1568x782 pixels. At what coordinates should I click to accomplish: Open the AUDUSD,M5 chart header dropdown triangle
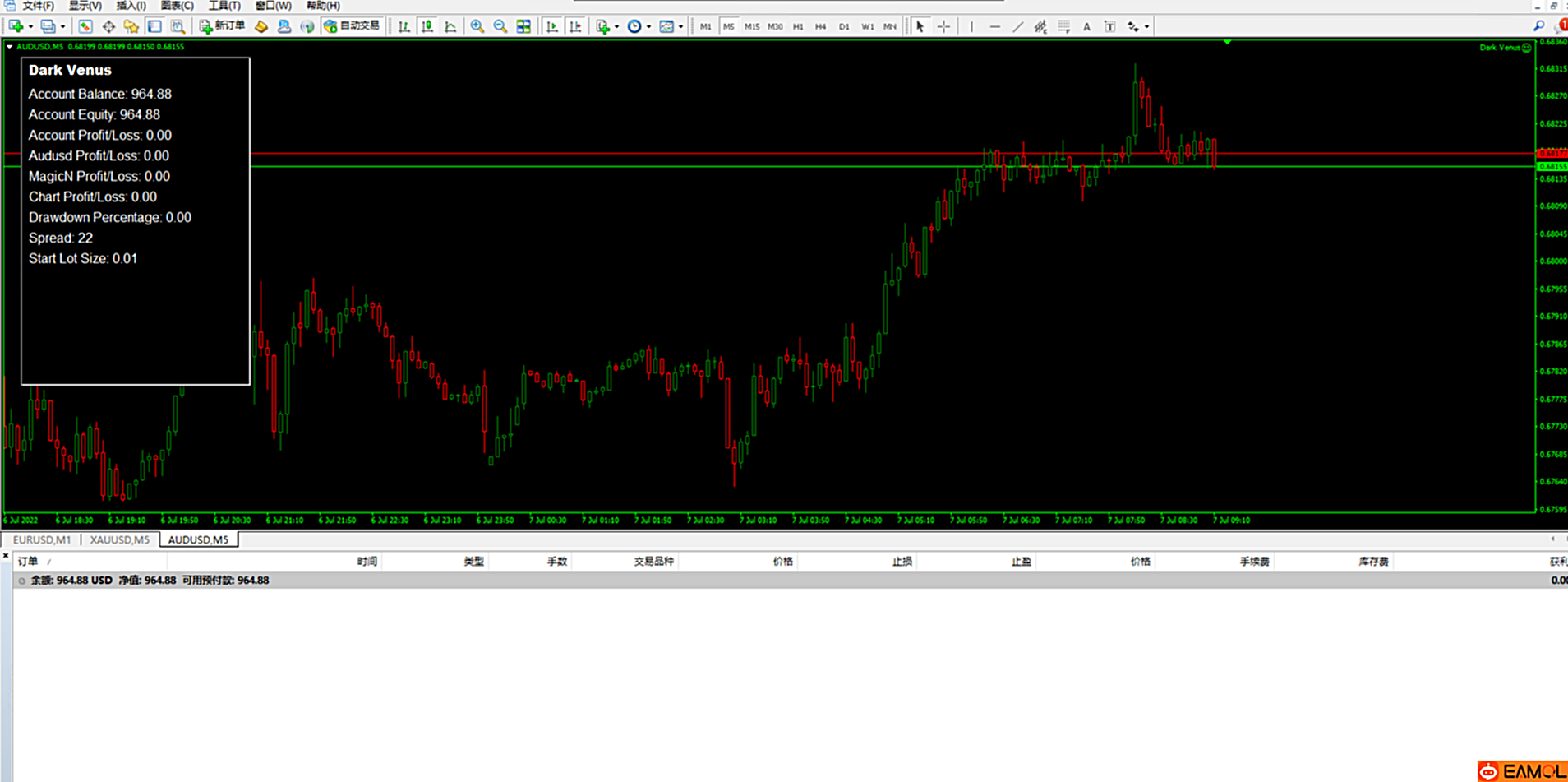point(9,47)
